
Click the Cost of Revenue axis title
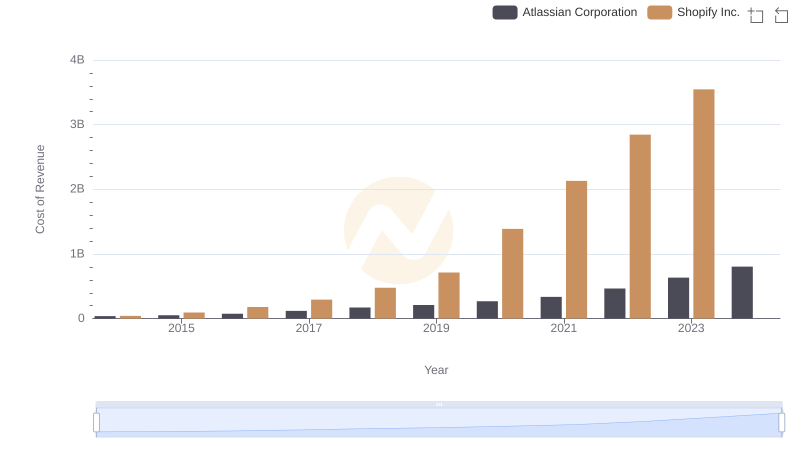(40, 189)
